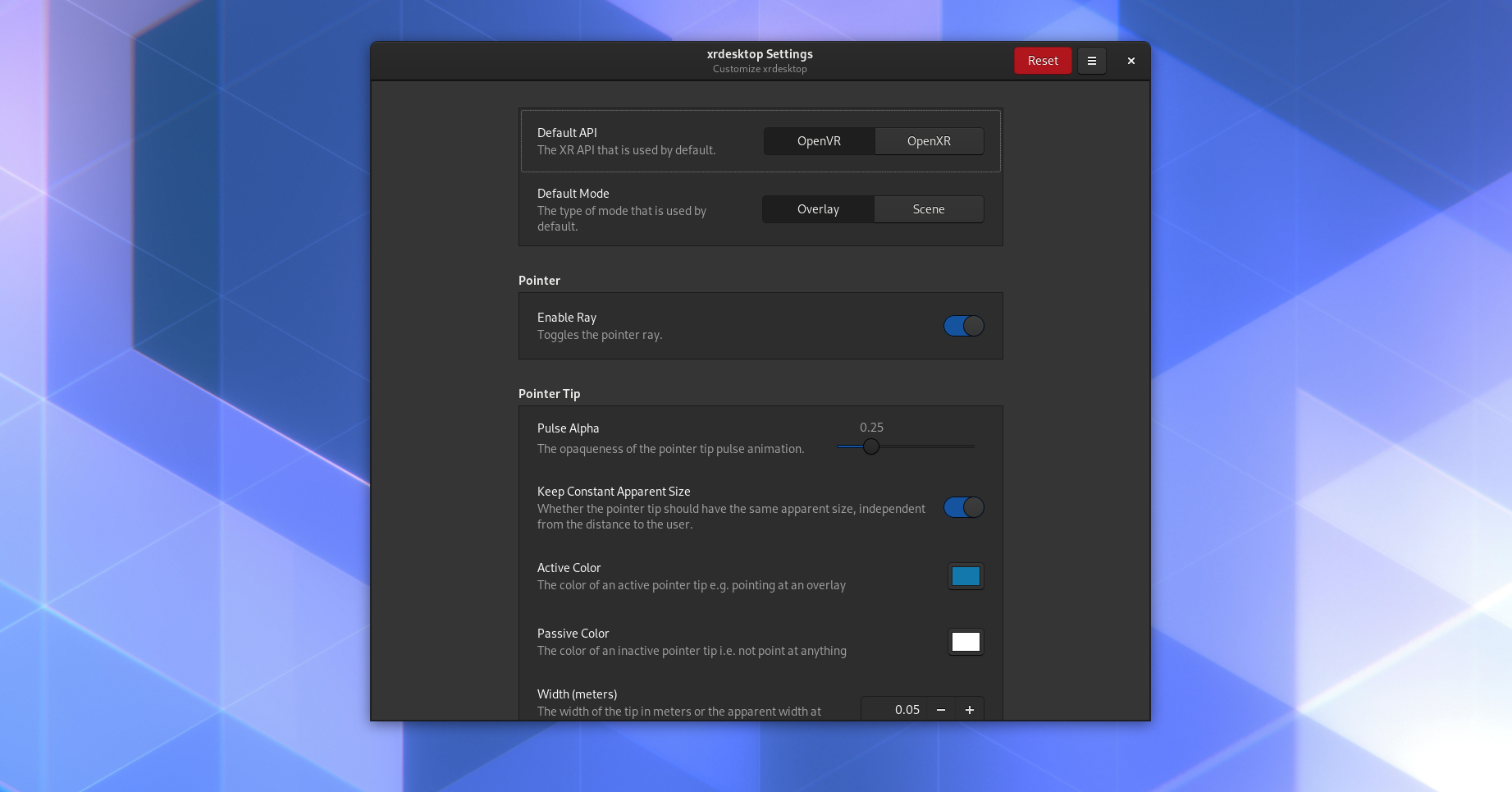Click the 'Customize xrdesktop' subtitle

pyautogui.click(x=760, y=69)
